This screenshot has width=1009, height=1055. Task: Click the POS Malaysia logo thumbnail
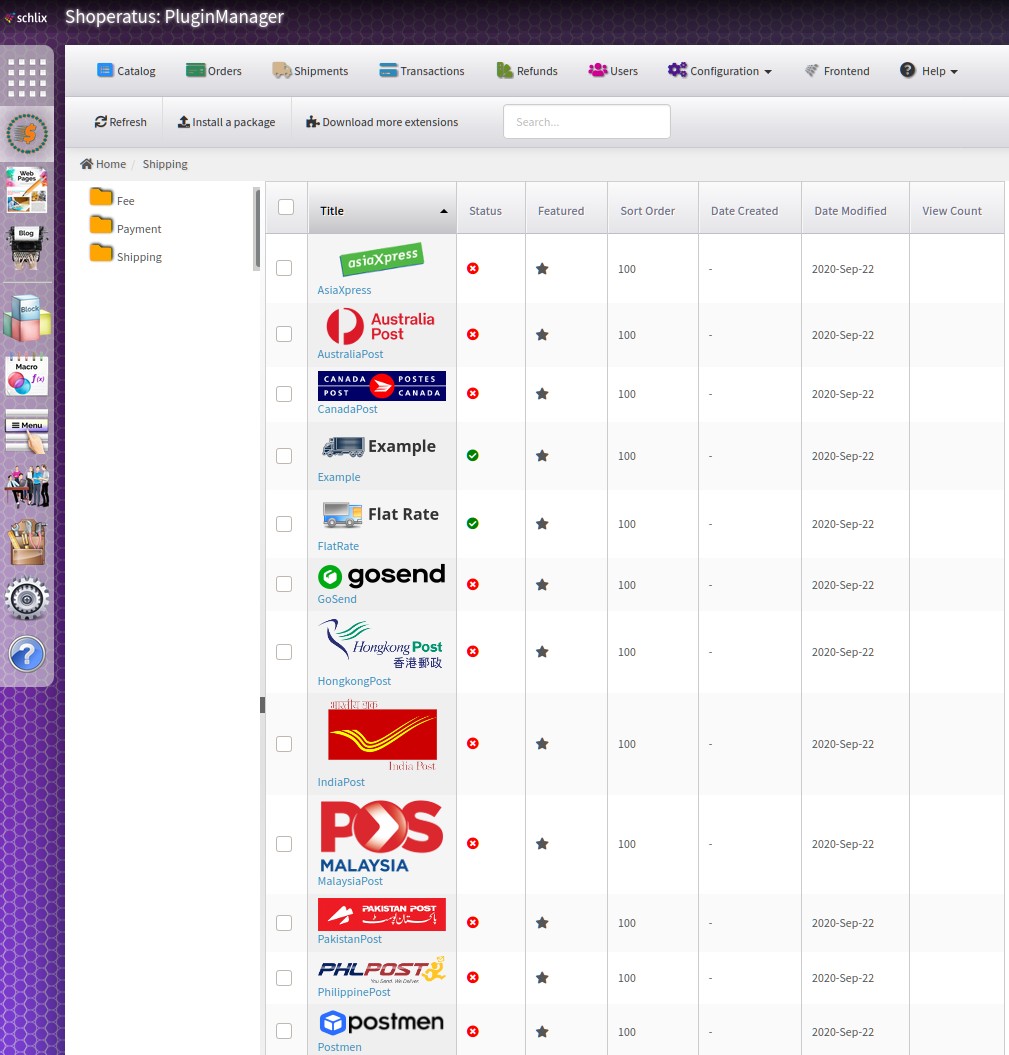[x=381, y=836]
